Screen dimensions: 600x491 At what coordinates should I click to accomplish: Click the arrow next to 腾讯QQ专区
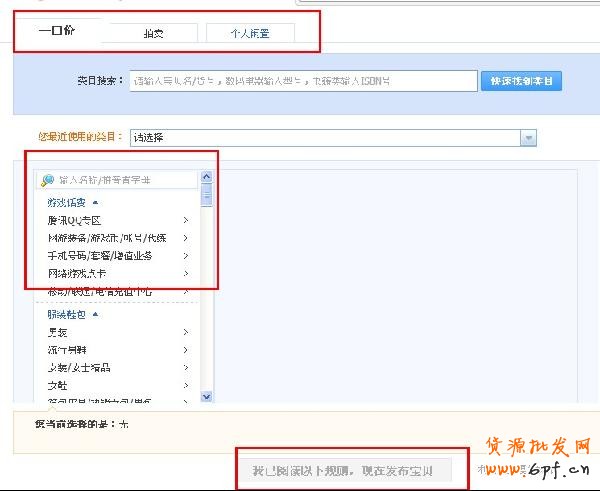pos(186,220)
